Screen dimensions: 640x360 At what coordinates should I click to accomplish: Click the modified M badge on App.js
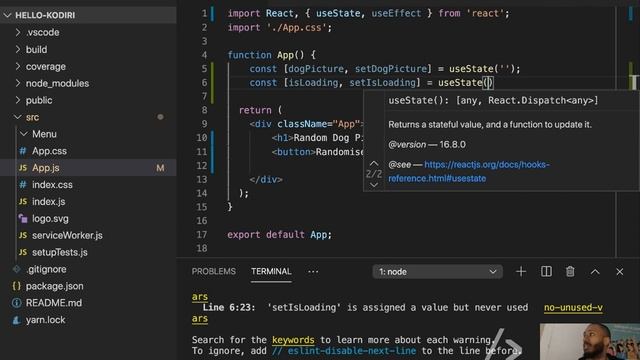point(160,168)
